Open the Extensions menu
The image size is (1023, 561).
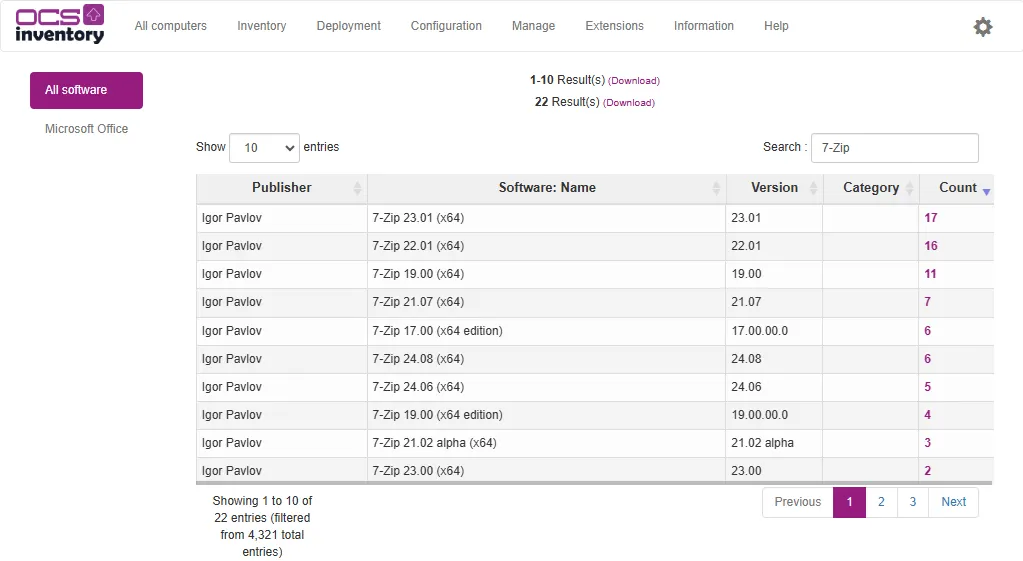[615, 26]
